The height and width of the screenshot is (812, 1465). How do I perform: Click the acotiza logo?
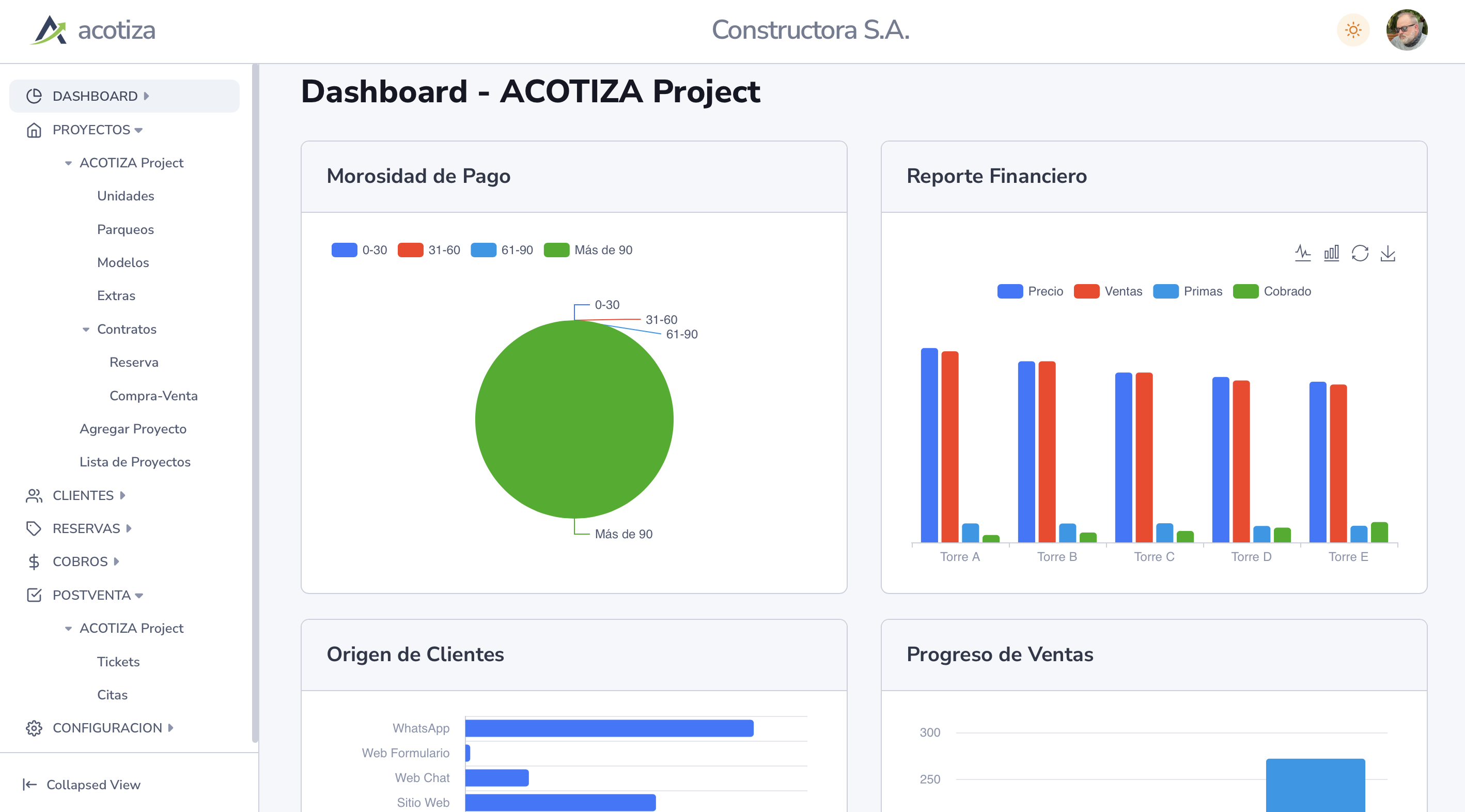(92, 29)
